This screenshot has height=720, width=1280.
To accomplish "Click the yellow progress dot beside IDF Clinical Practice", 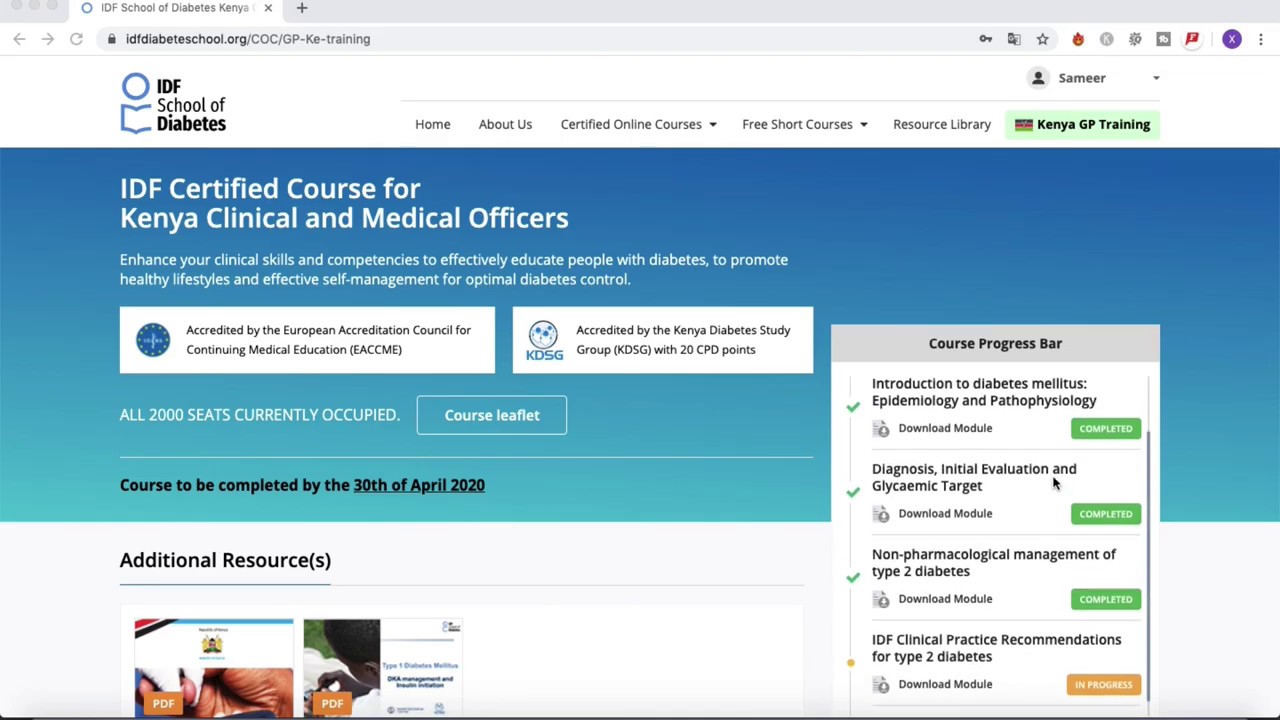I will click(x=850, y=663).
